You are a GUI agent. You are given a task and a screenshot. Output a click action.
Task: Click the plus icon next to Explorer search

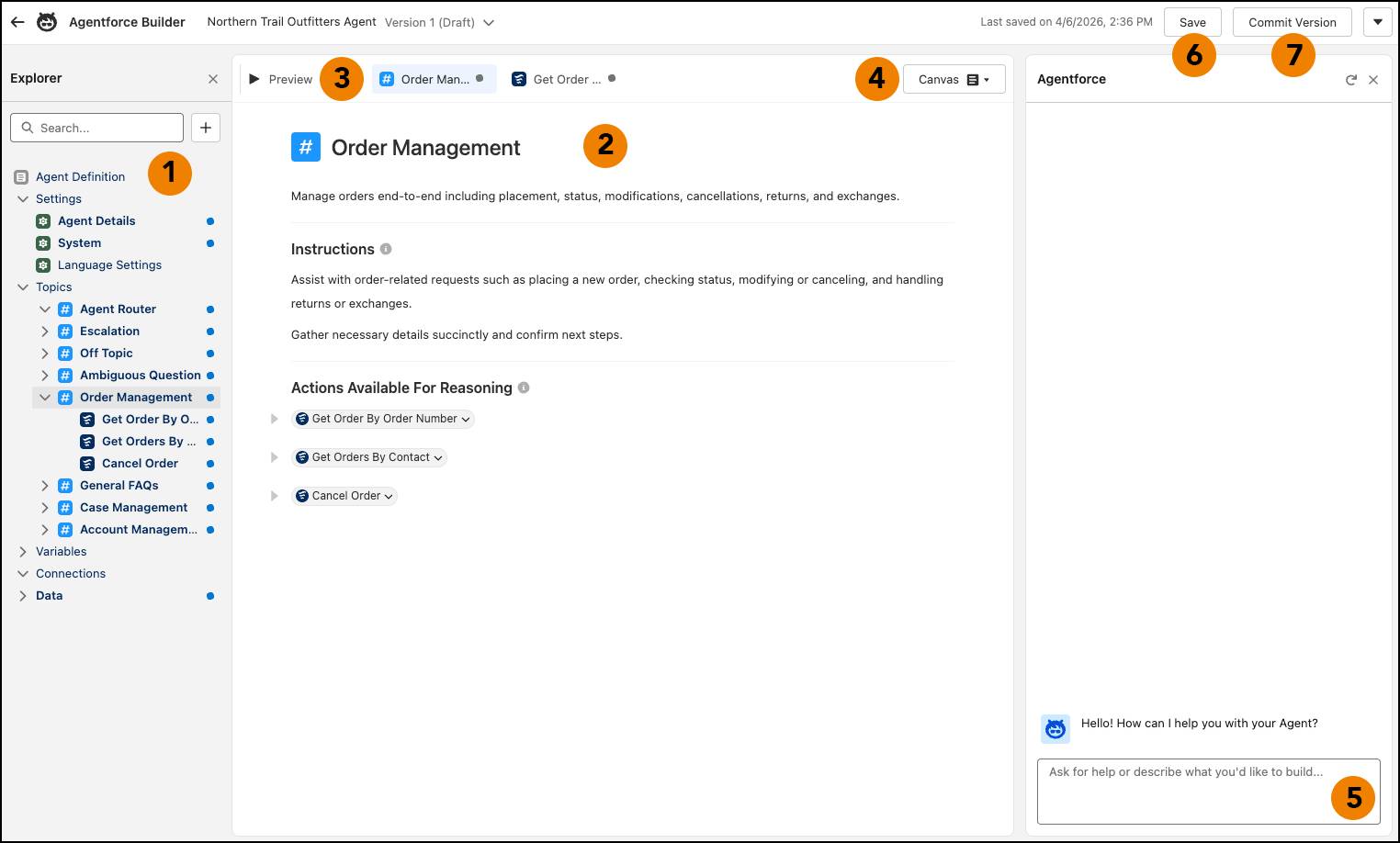click(x=206, y=128)
